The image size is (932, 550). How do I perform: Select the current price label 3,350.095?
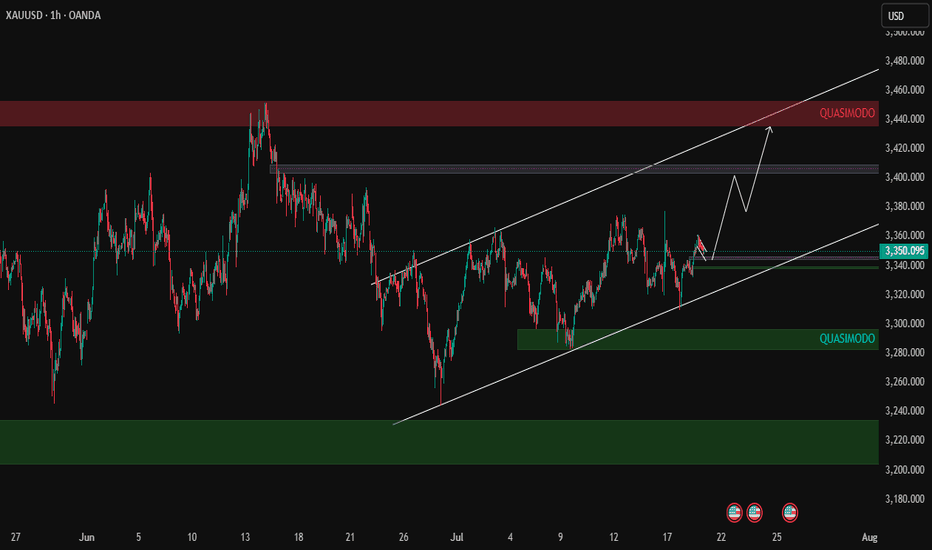point(903,251)
